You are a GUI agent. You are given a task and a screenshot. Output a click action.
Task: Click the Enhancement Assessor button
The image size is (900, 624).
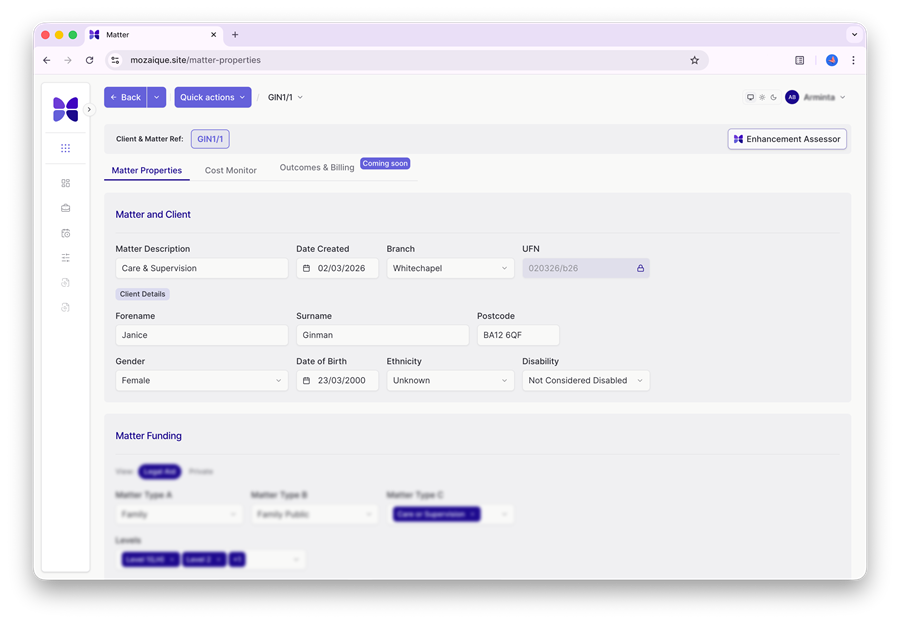pyautogui.click(x=787, y=139)
